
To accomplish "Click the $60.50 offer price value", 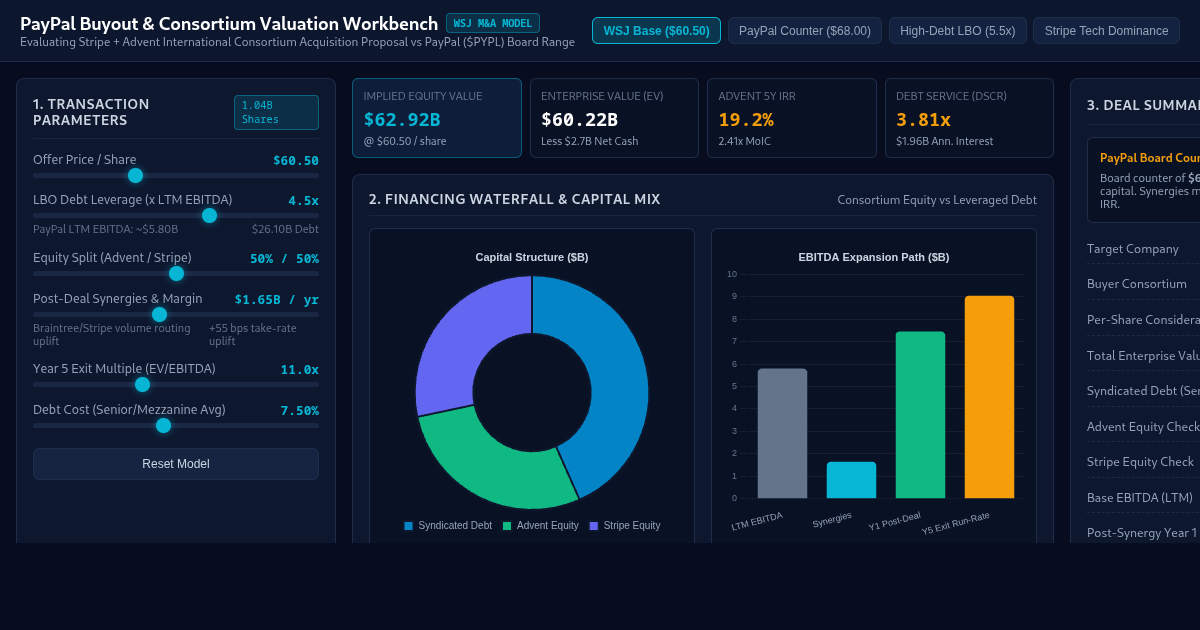I will [x=296, y=160].
